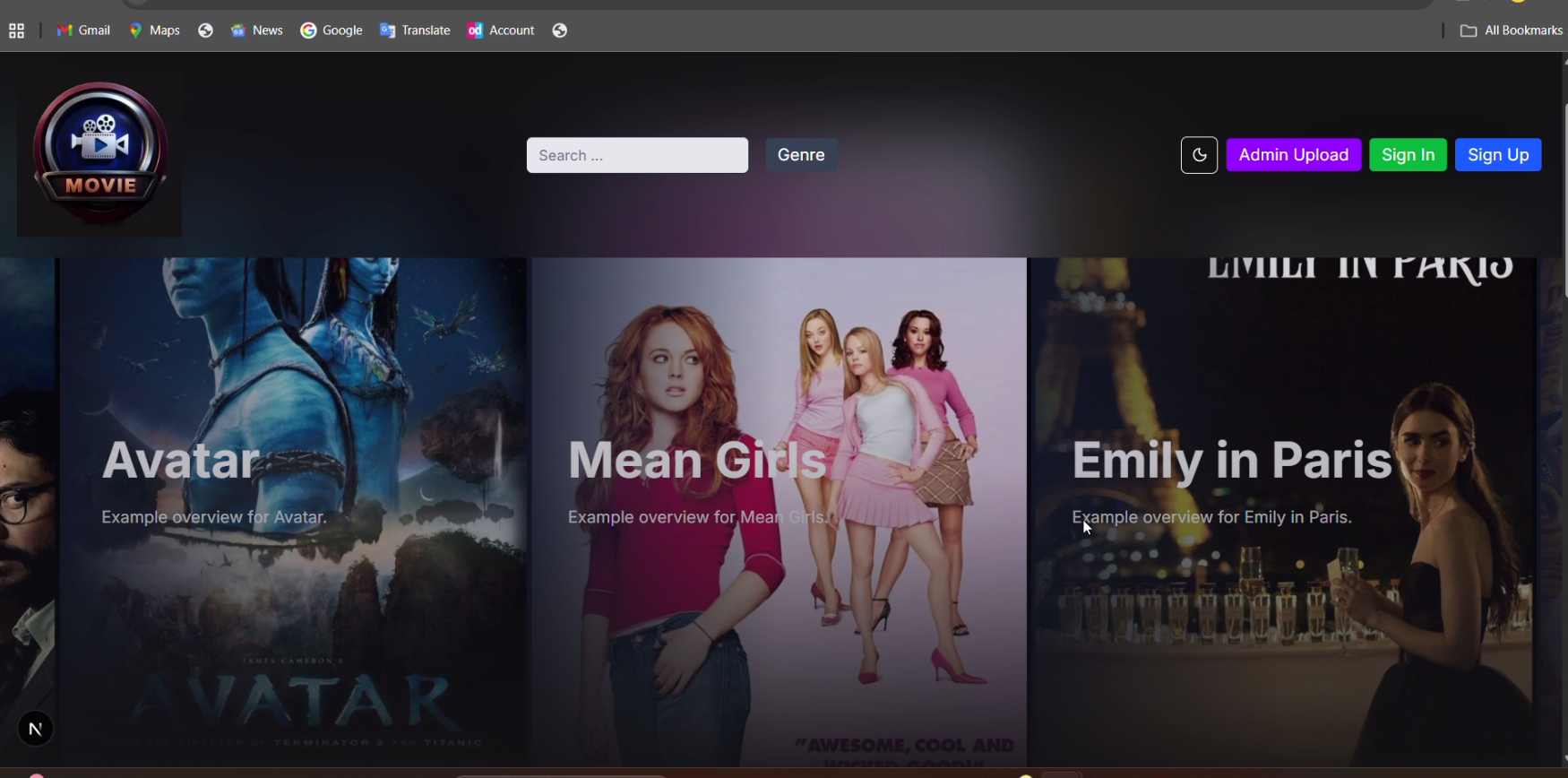Click the Avatar title text

click(x=181, y=461)
